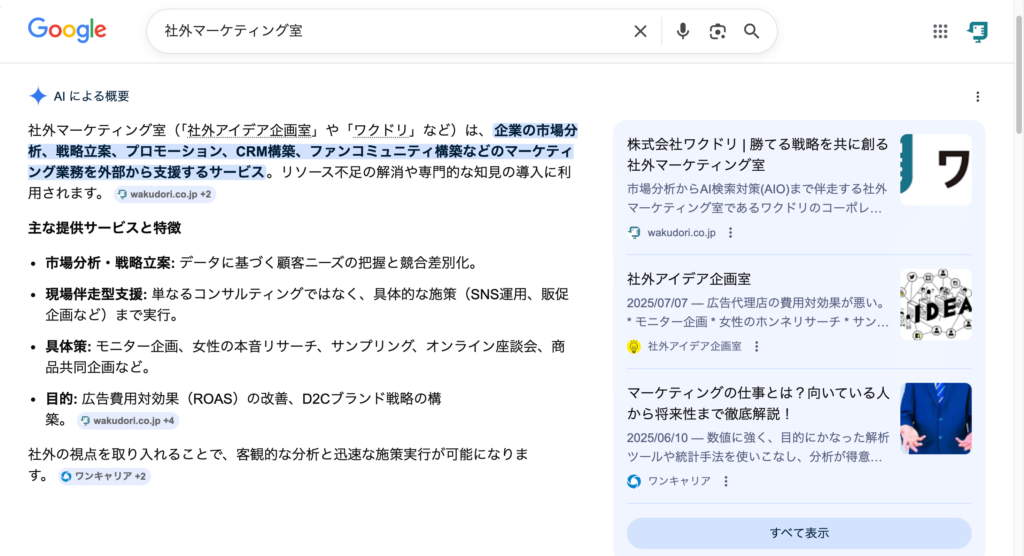The image size is (1024, 556).
Task: Open more options for the wakudori.co.jp card
Action: click(x=731, y=233)
